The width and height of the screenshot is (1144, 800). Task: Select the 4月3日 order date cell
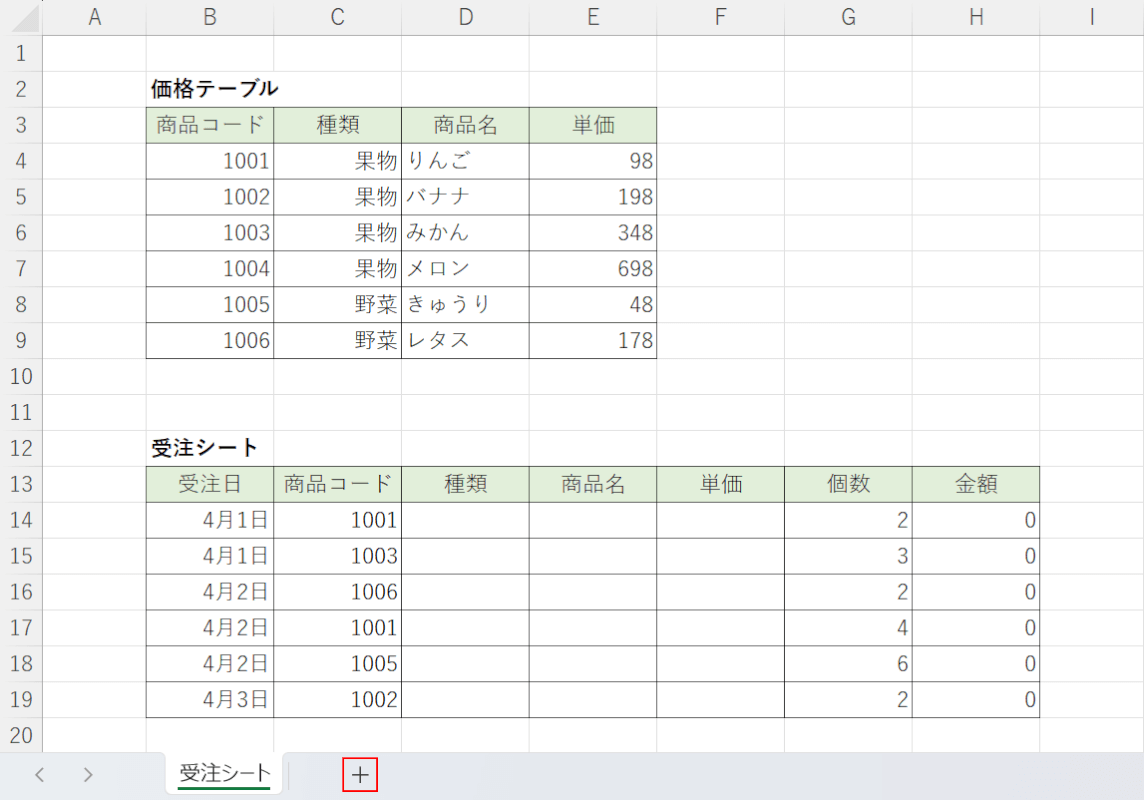click(210, 700)
